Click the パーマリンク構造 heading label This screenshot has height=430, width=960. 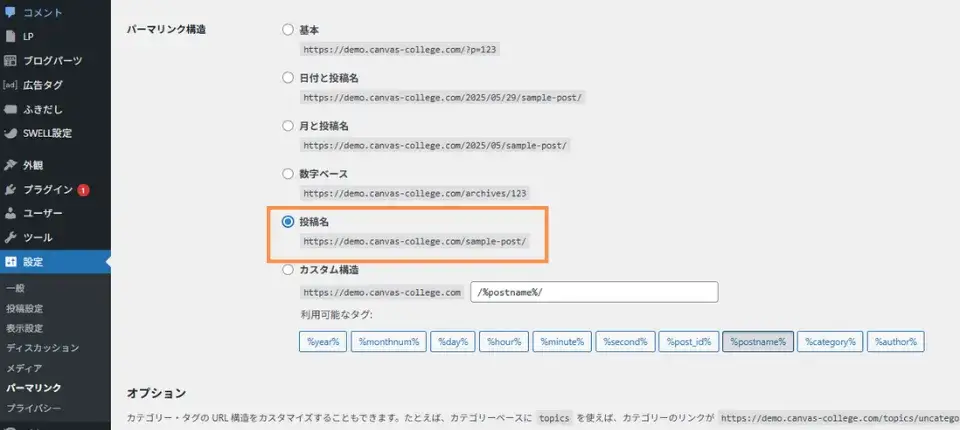coord(166,29)
